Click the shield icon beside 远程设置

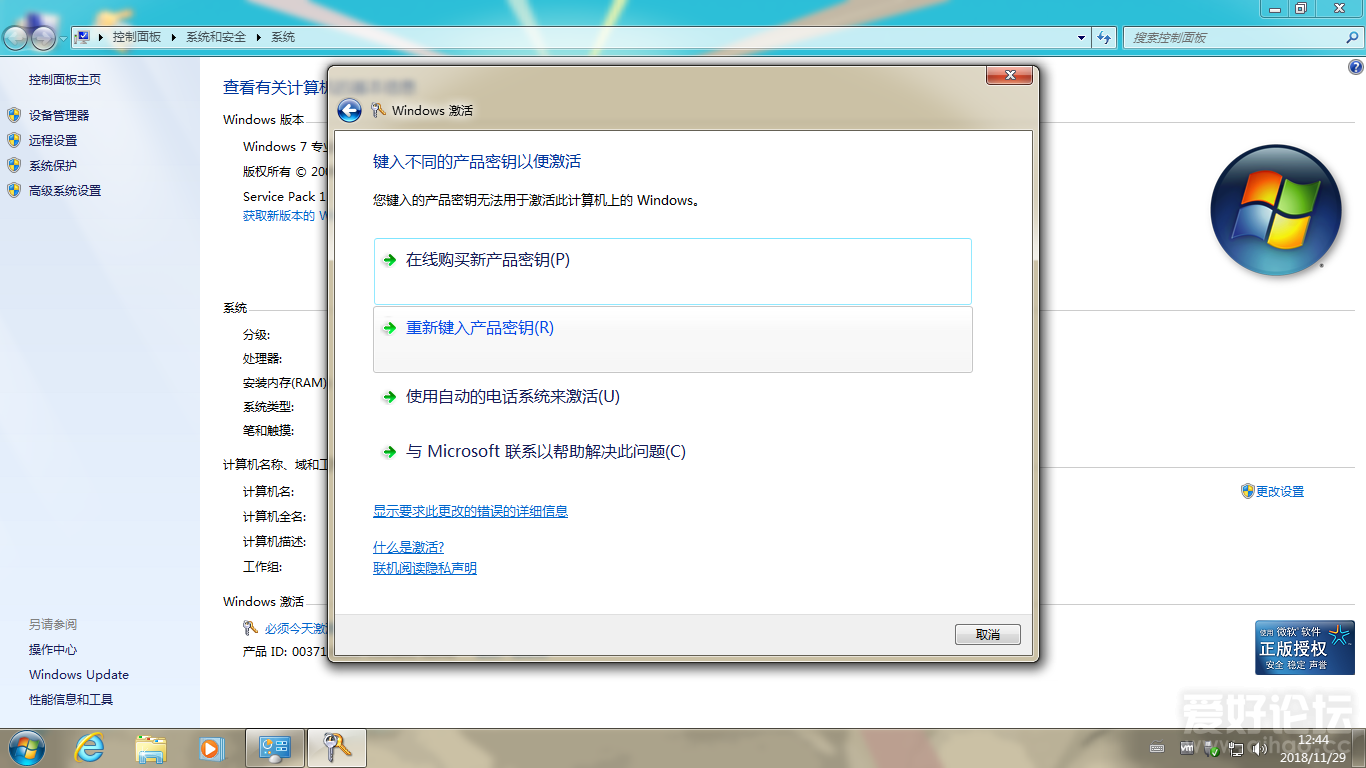coord(14,140)
